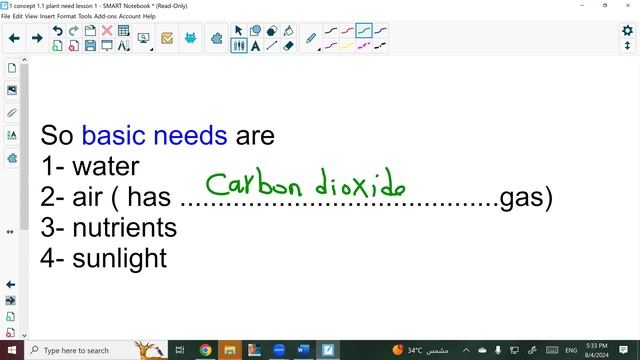Open the Page Sorter sidebar tab
Viewport: 640px width, 360px height.
pyautogui.click(x=12, y=68)
